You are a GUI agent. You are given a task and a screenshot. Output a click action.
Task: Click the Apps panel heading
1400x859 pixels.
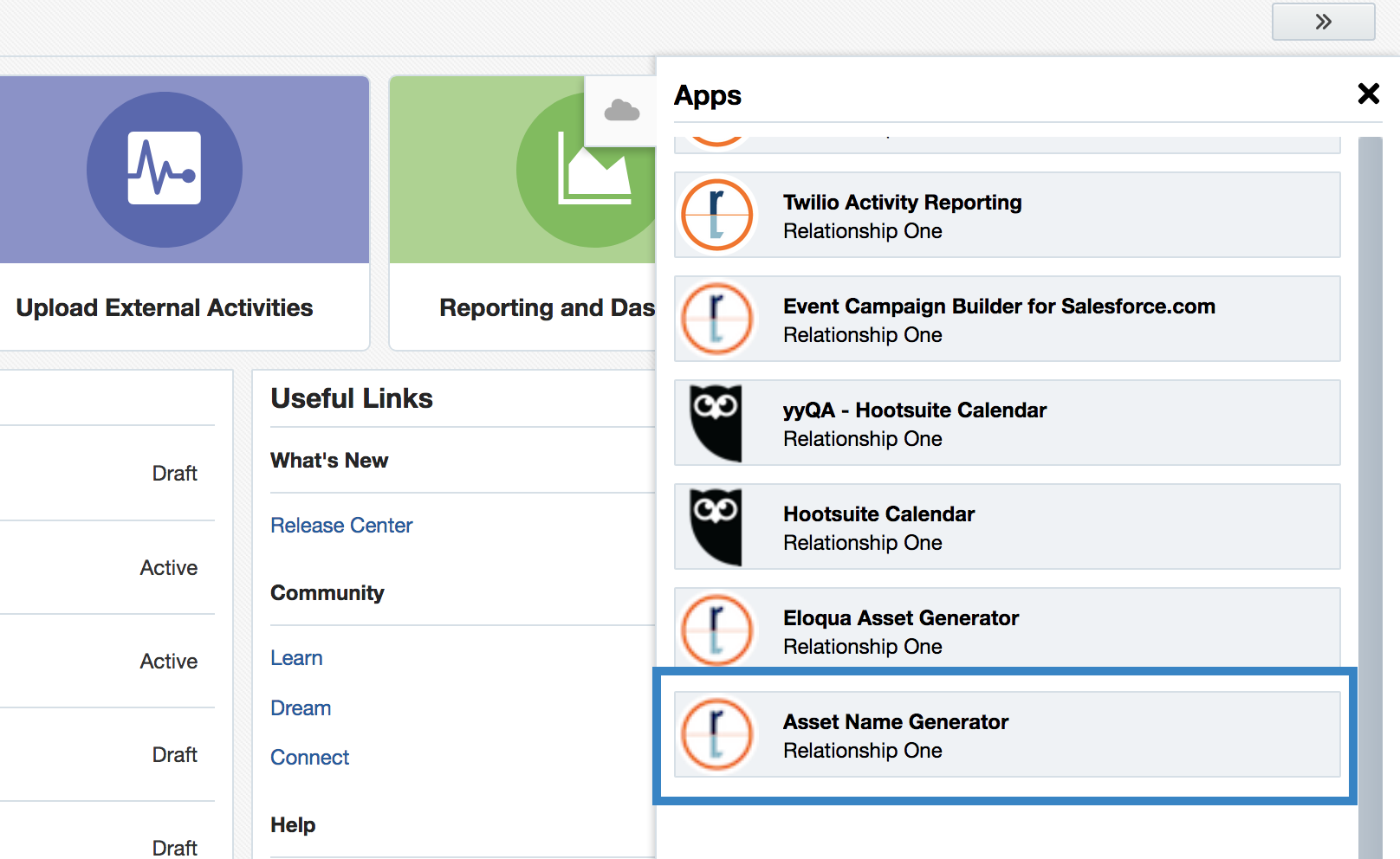point(708,95)
